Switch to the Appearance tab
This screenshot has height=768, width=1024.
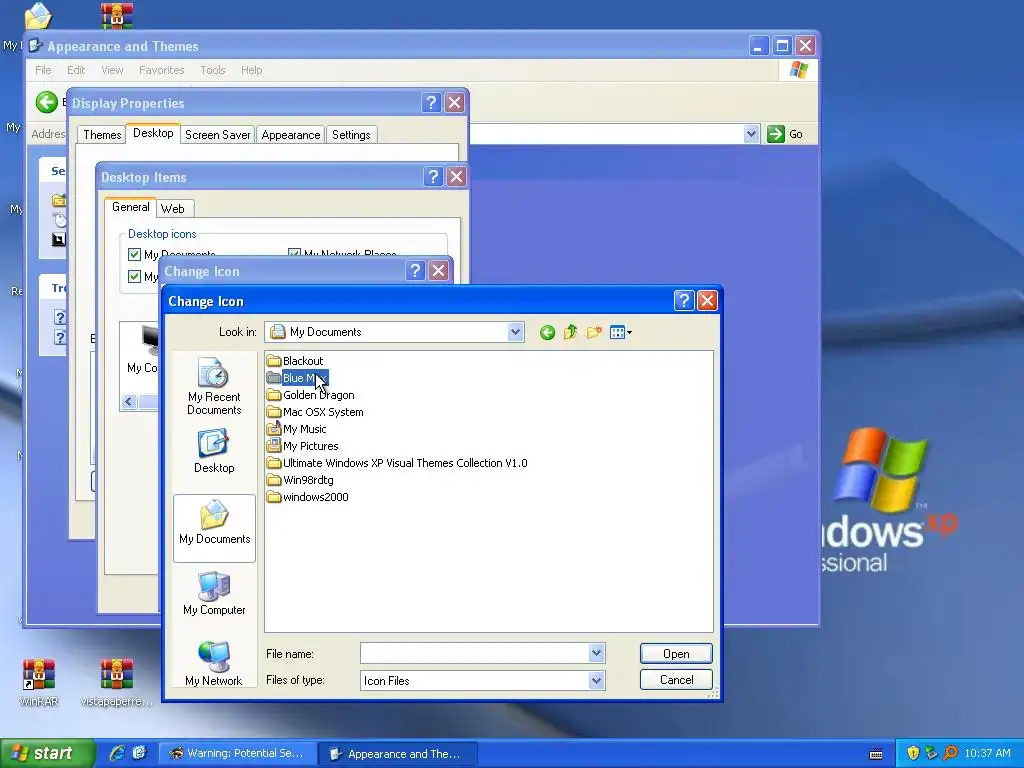click(291, 135)
